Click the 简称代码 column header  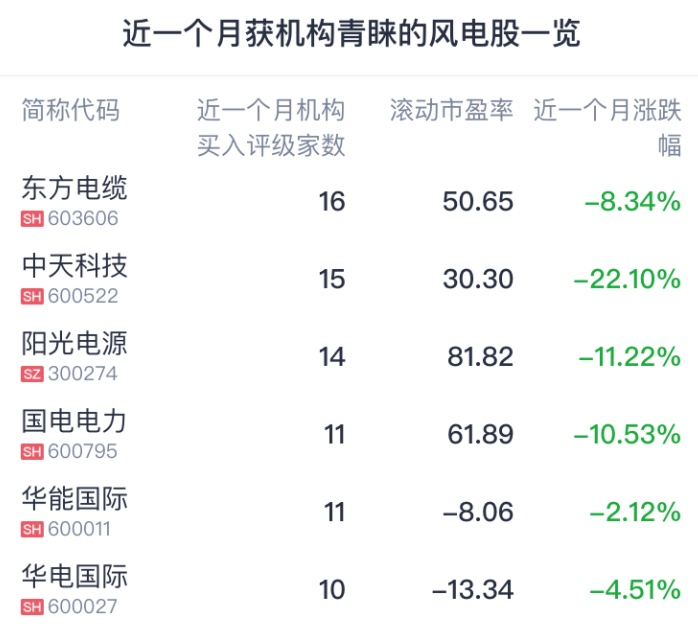tap(70, 111)
